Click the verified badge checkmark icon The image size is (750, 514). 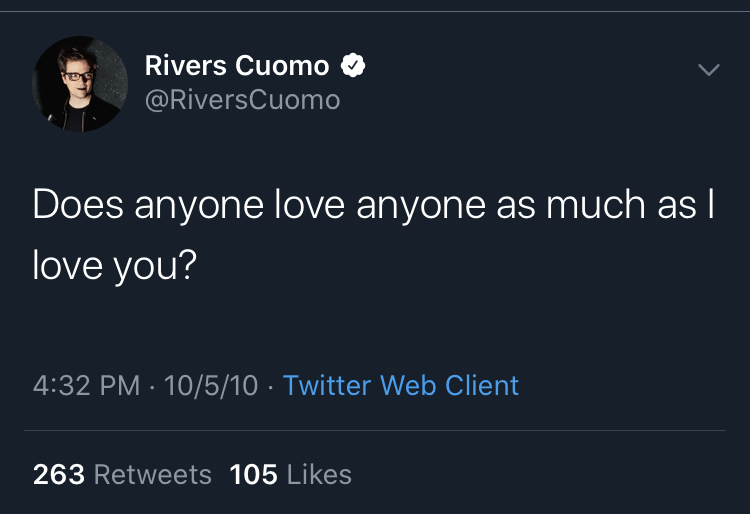click(x=354, y=67)
